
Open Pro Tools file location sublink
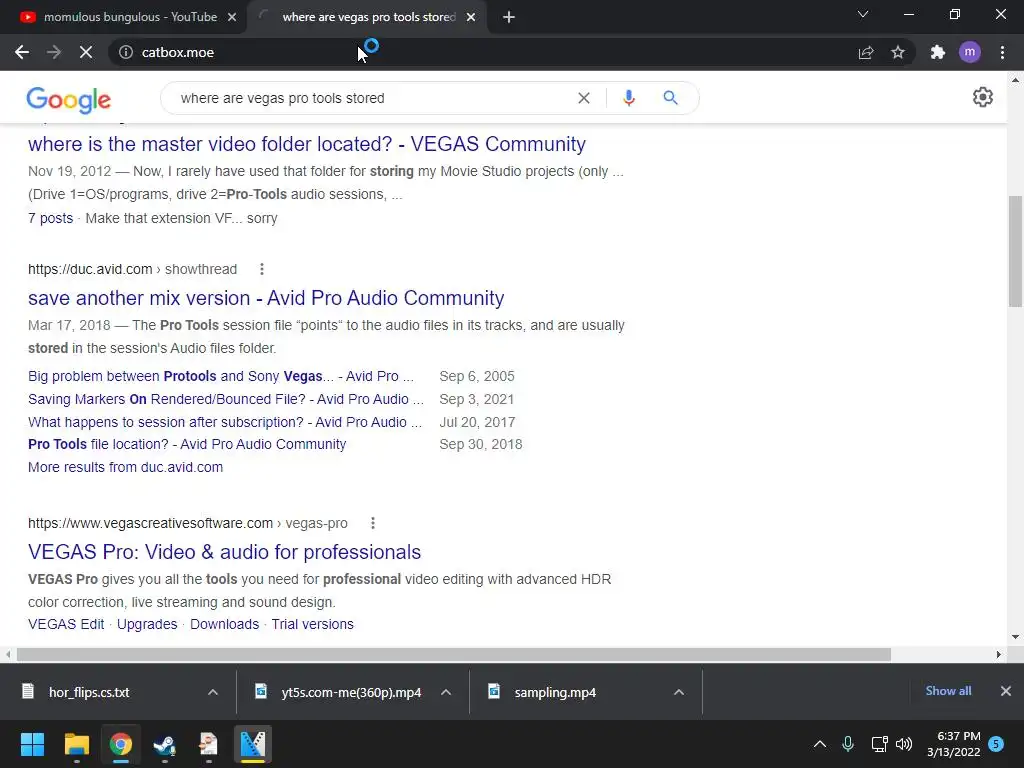[187, 444]
